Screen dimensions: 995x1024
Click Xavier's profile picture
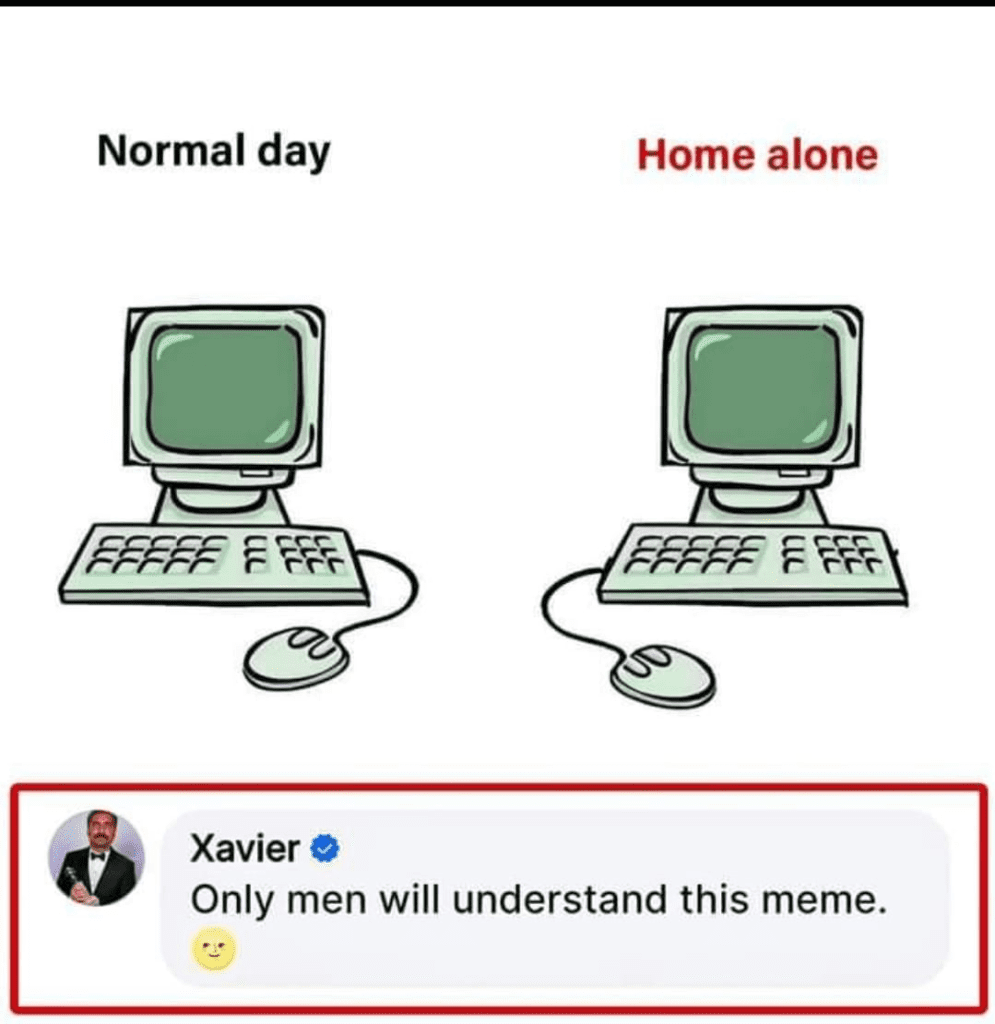(97, 857)
